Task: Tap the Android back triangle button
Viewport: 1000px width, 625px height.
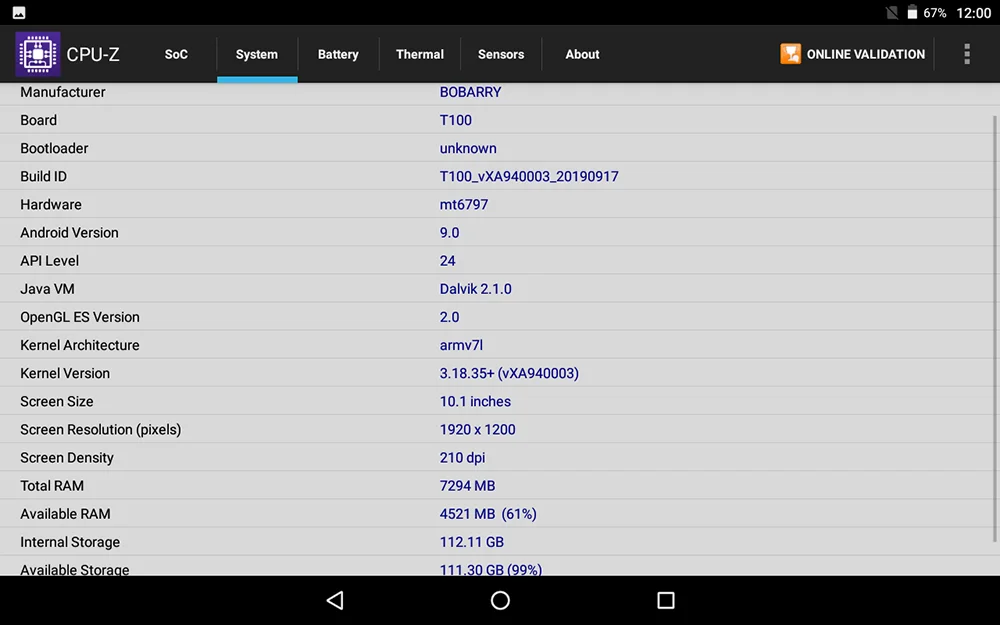Action: [x=335, y=600]
